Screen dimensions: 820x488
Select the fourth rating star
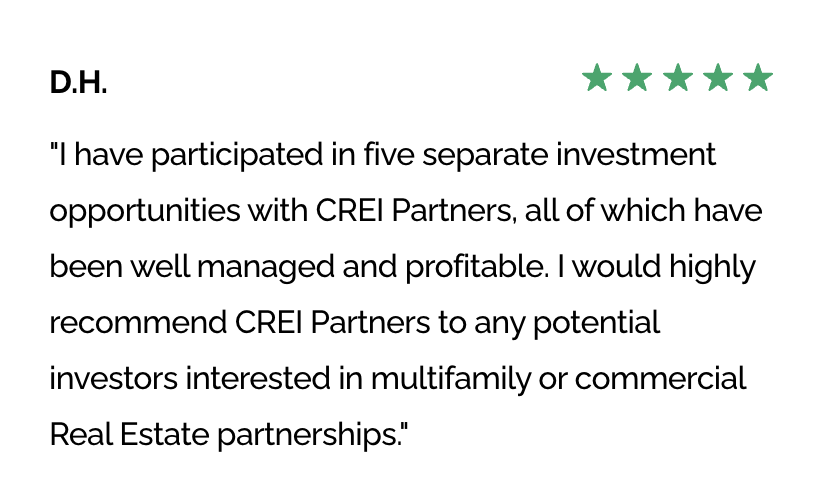[x=718, y=78]
